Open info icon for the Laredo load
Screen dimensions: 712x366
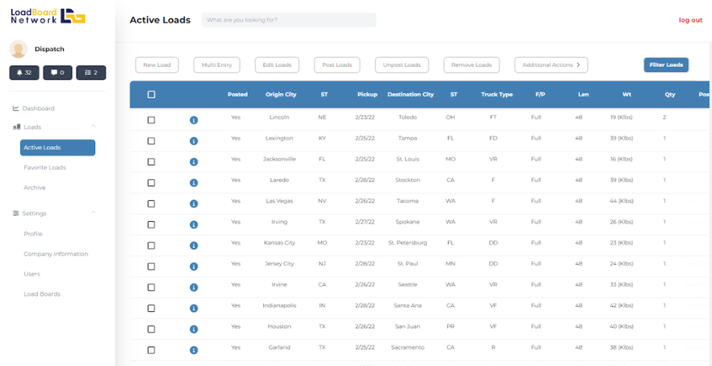pos(194,183)
